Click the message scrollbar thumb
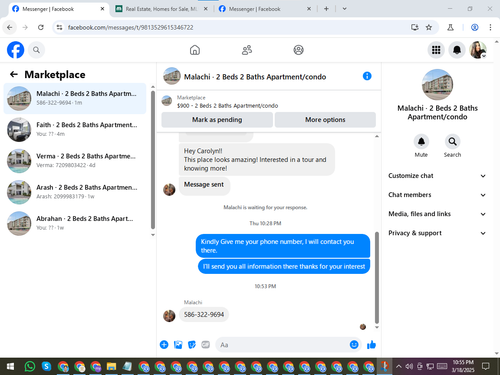The height and width of the screenshot is (375, 500). click(x=377, y=278)
